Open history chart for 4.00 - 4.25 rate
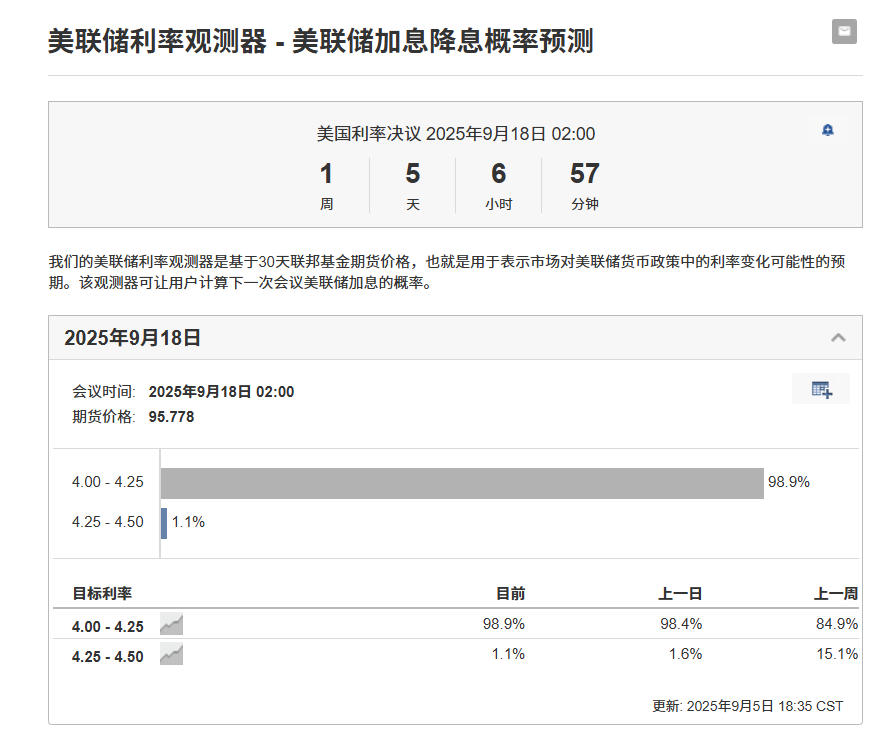Viewport: 885px width, 752px height. click(170, 623)
